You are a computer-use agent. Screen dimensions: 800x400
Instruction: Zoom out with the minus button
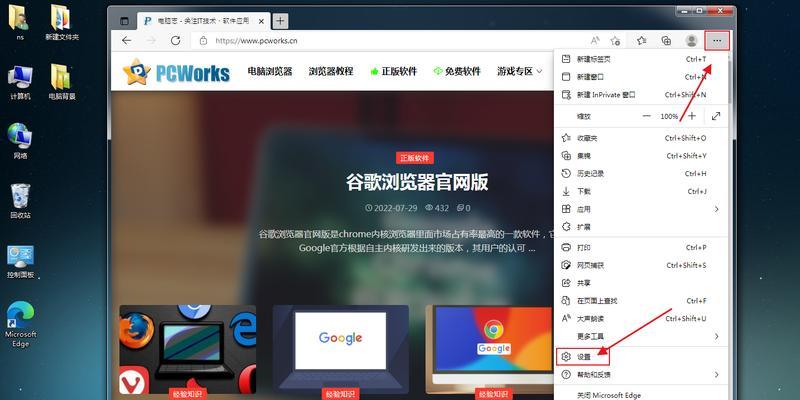click(646, 116)
